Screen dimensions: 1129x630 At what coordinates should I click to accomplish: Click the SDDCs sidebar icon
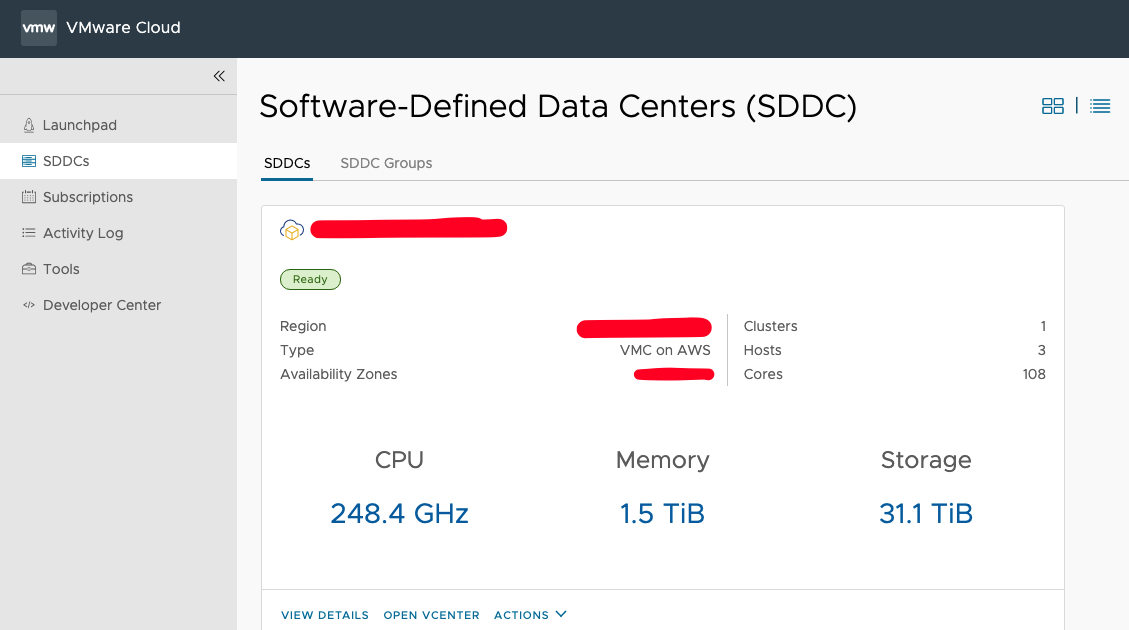(29, 161)
